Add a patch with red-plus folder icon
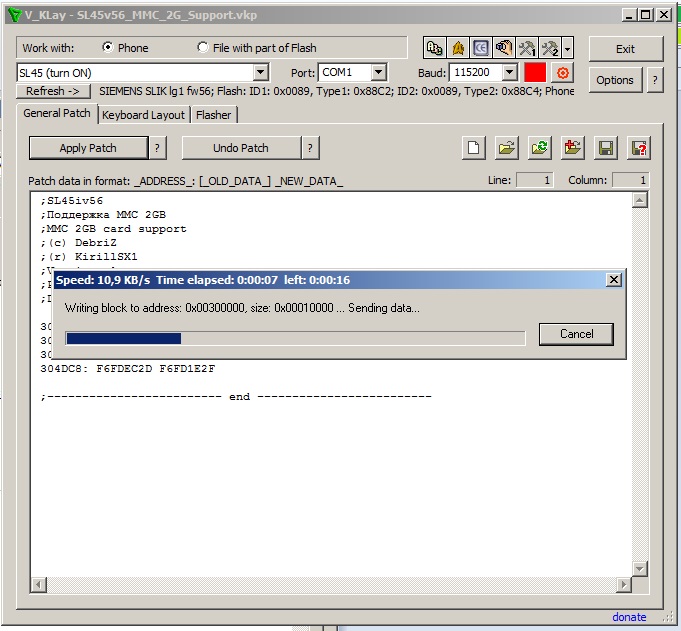The image size is (681, 631). (572, 148)
